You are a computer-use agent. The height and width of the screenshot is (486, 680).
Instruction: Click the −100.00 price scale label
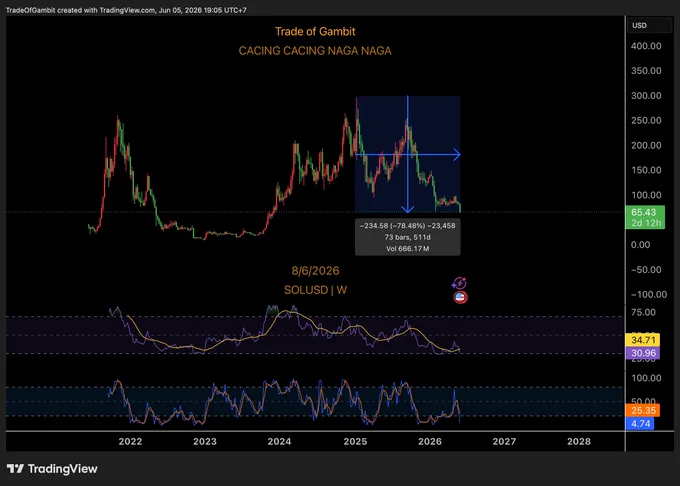click(x=649, y=294)
